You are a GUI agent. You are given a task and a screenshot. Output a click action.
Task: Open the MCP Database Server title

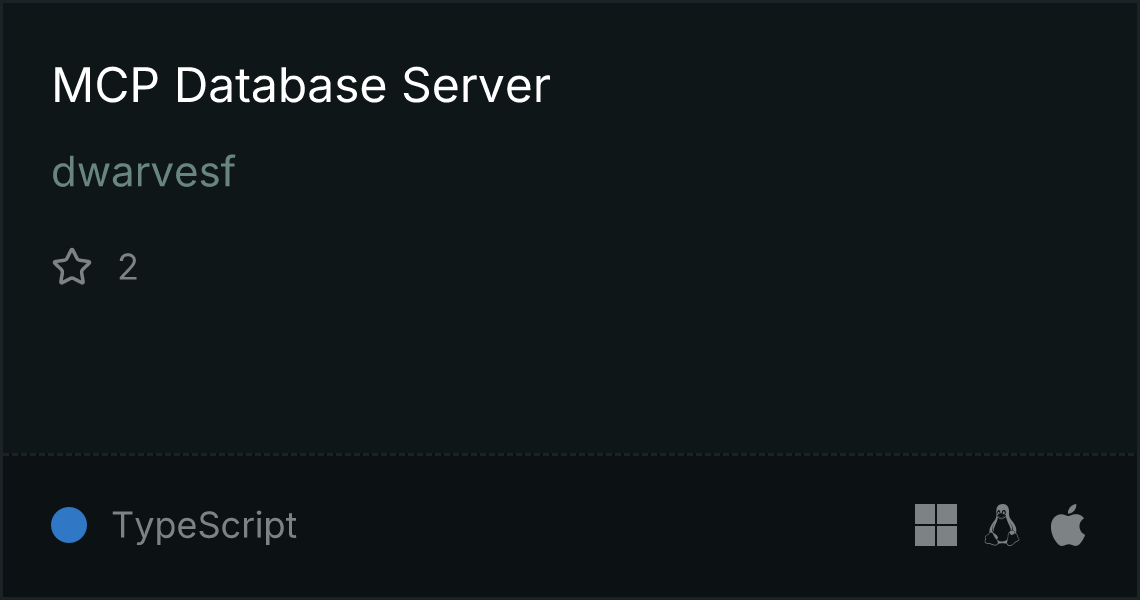tap(301, 85)
